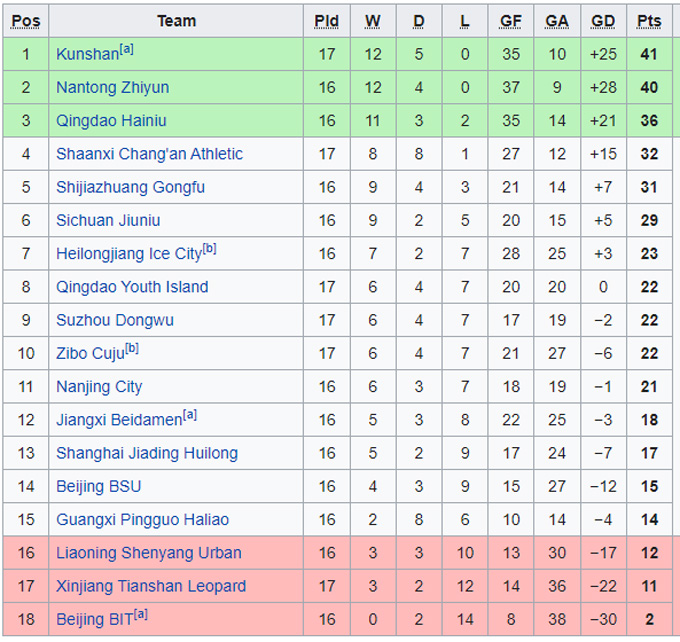The height and width of the screenshot is (642, 680).
Task: Open Xinjiang Tianshan Leopard link
Action: tap(151, 586)
